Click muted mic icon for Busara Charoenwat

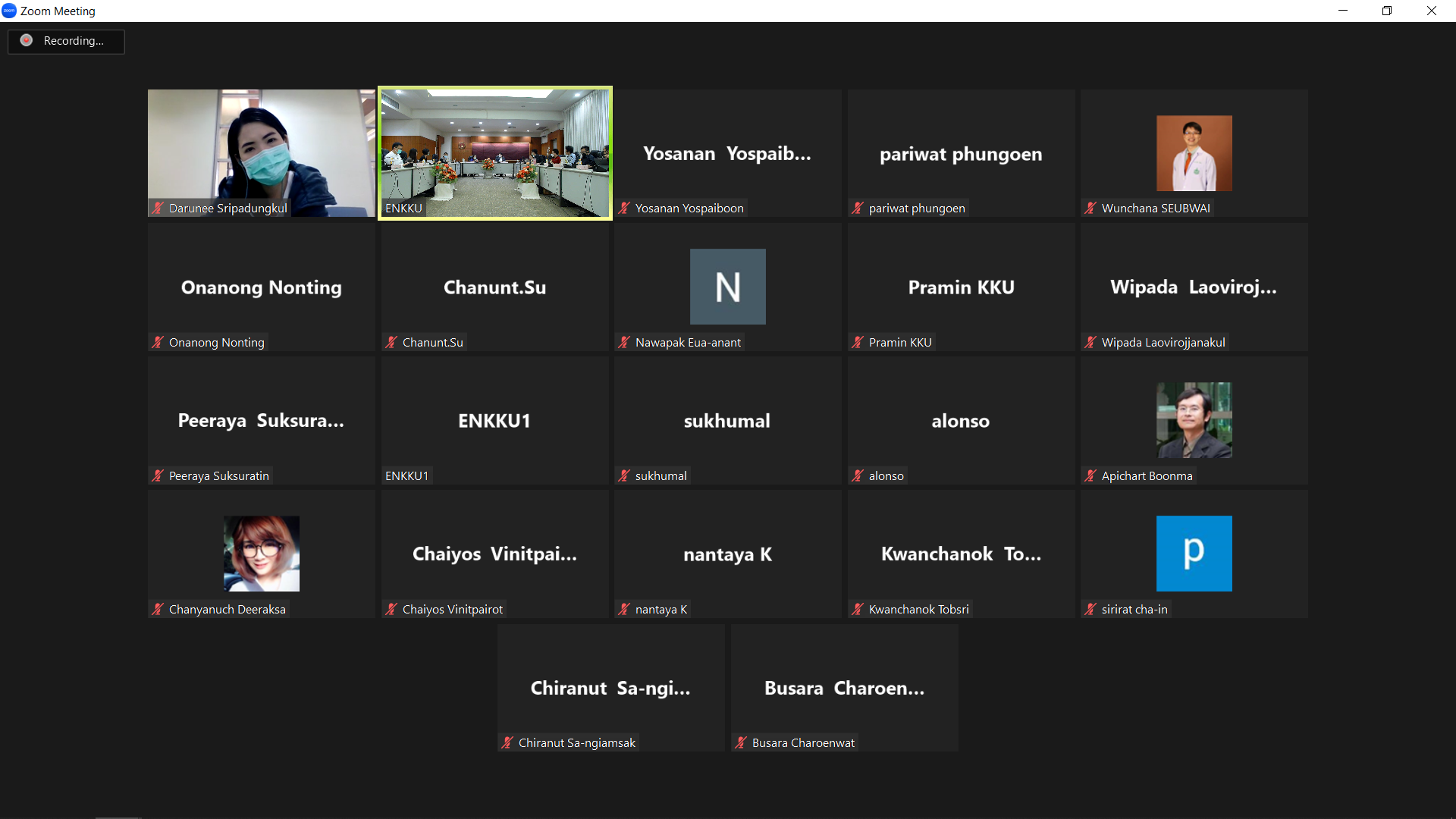click(x=741, y=742)
